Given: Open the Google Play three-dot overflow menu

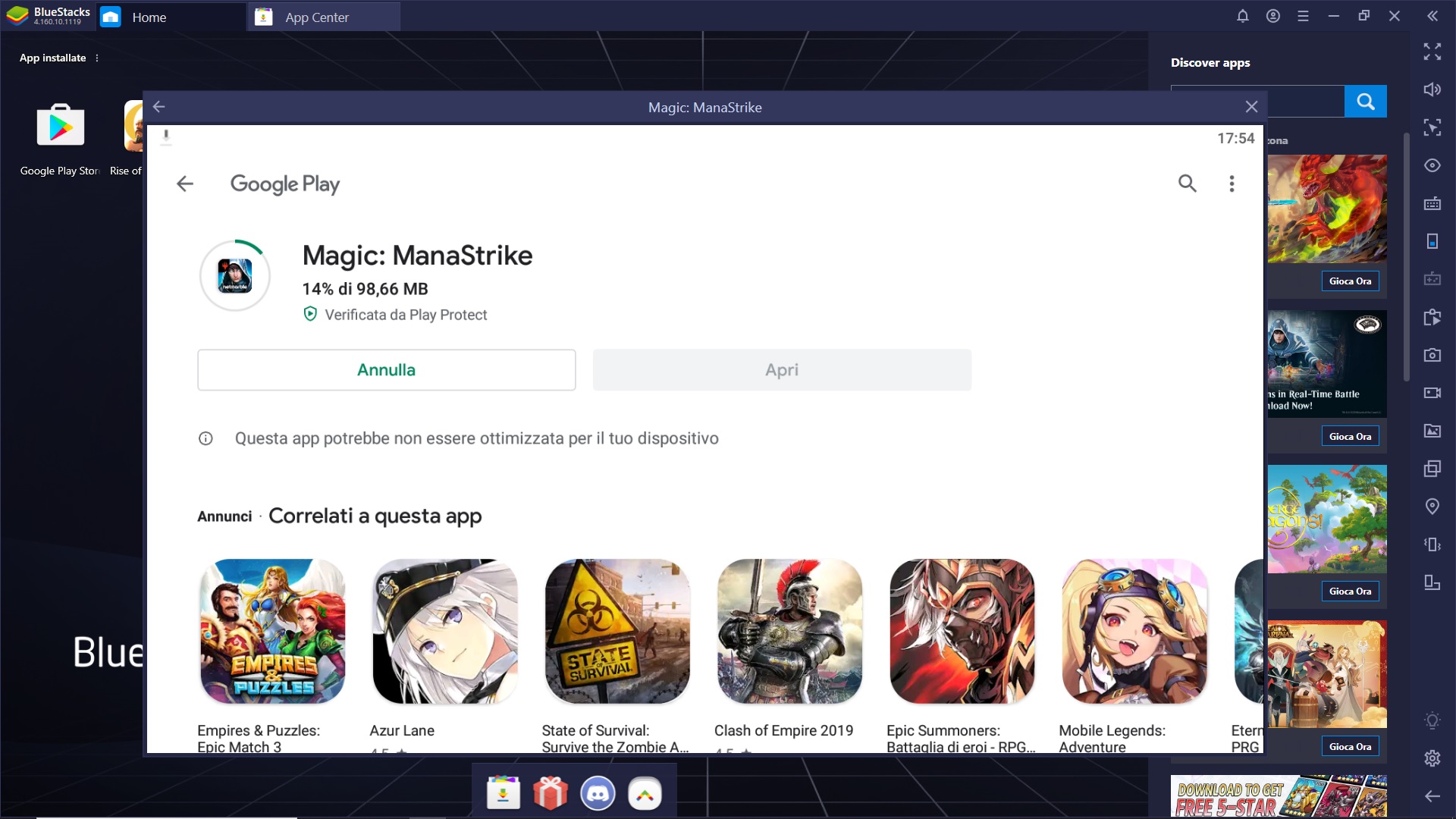Looking at the screenshot, I should pos(1232,184).
